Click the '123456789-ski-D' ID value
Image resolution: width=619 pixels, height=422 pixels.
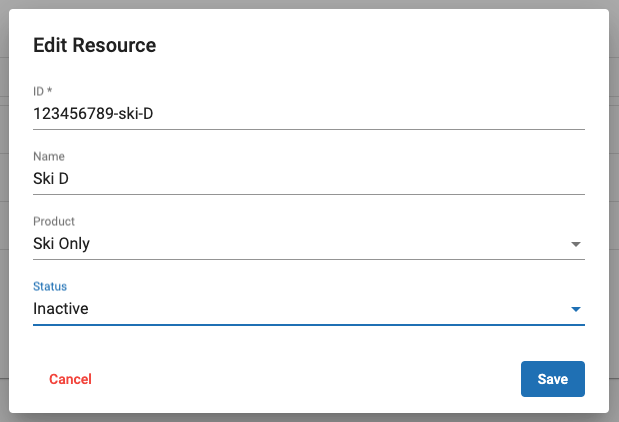(93, 114)
